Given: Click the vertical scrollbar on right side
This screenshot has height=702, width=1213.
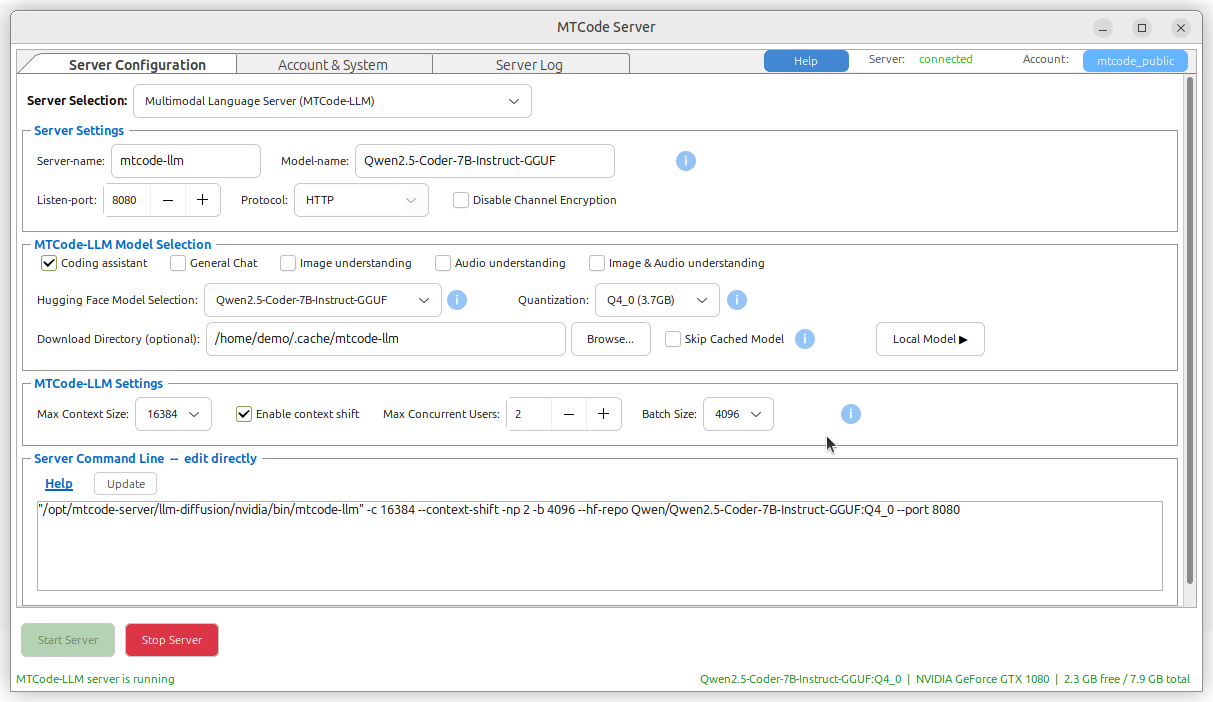Looking at the screenshot, I should click(x=1189, y=330).
